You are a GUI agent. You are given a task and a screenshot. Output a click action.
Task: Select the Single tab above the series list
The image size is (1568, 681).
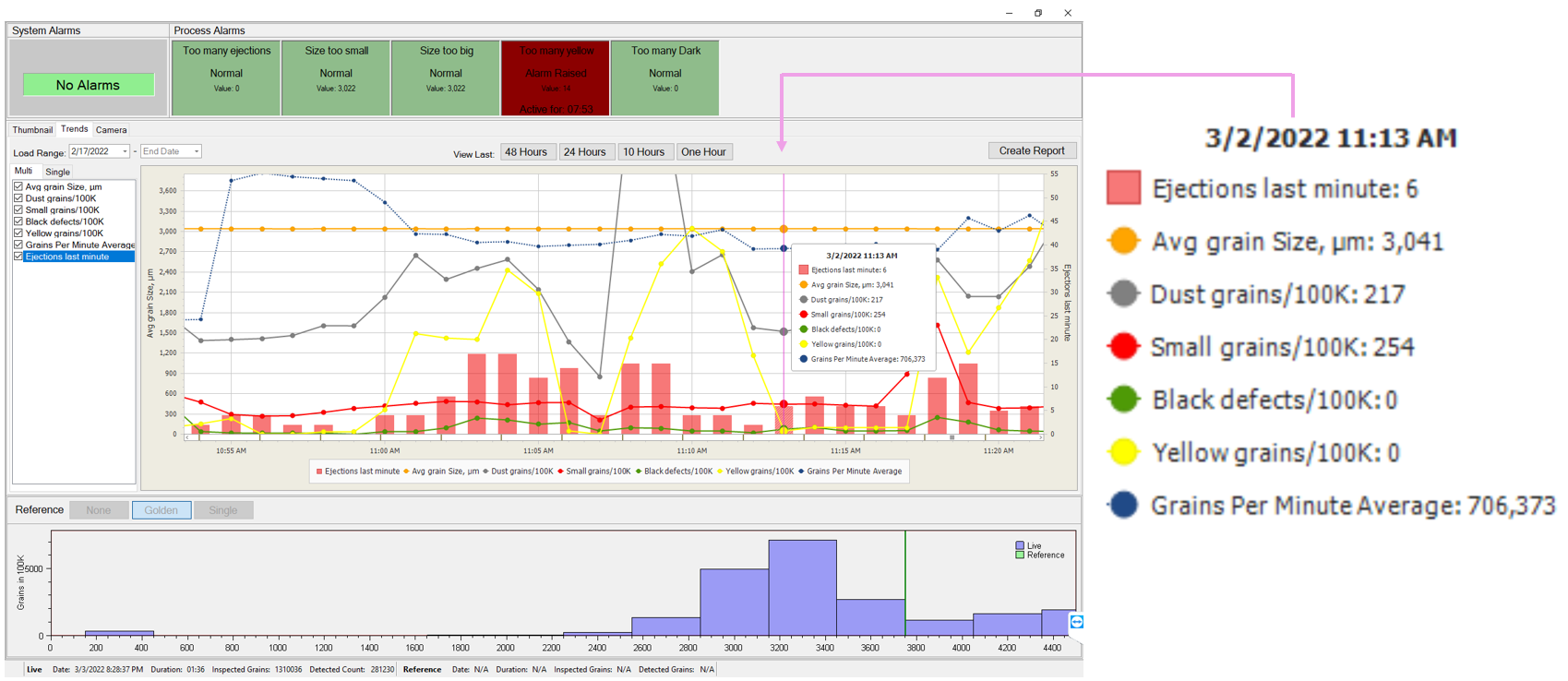pos(57,173)
